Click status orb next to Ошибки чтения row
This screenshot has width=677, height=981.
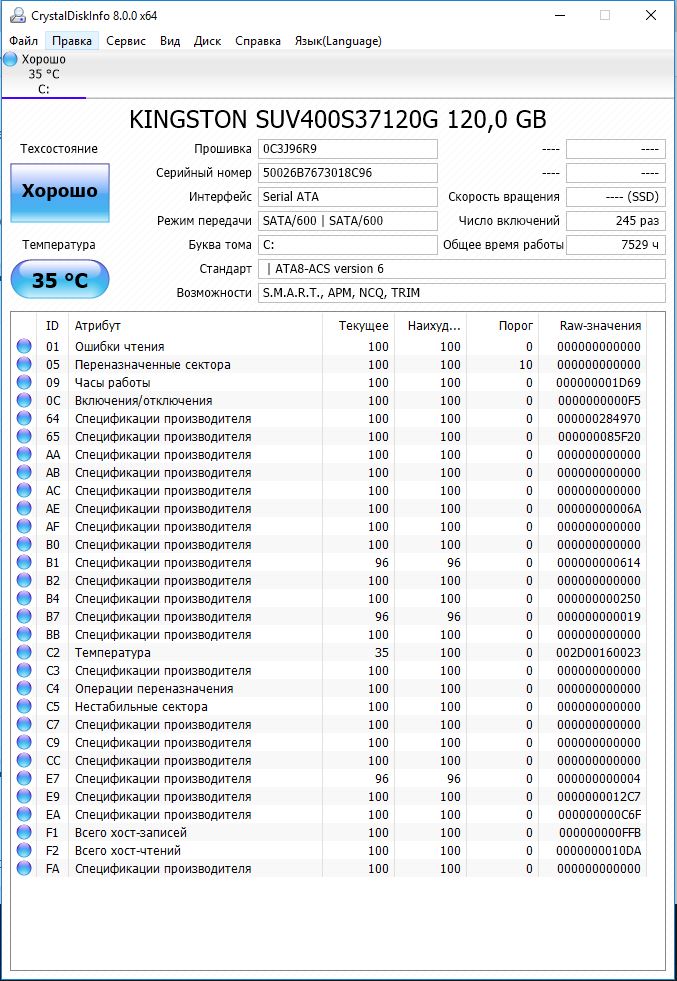[x=24, y=347]
